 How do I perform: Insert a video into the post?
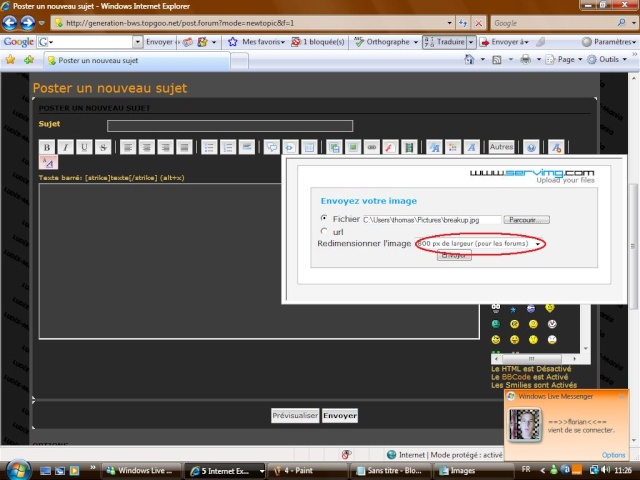click(409, 147)
